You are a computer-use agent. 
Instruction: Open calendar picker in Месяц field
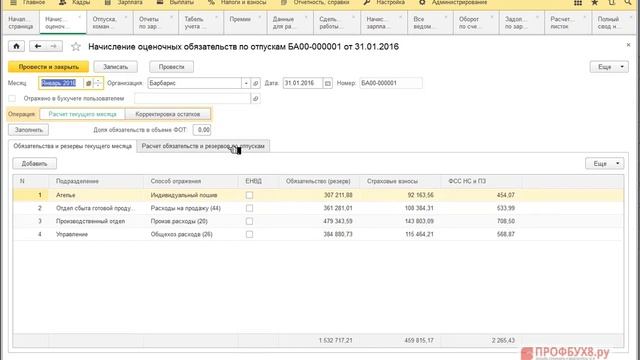tap(88, 83)
